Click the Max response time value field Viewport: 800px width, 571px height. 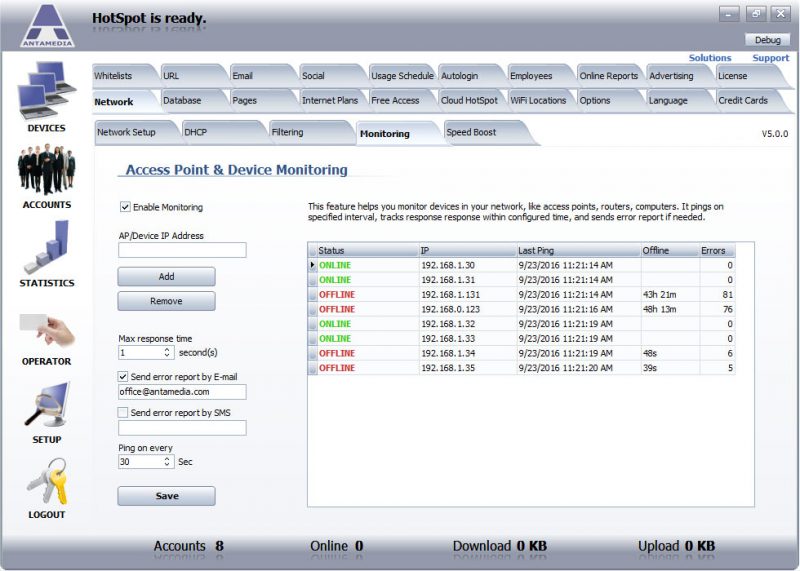tap(141, 352)
